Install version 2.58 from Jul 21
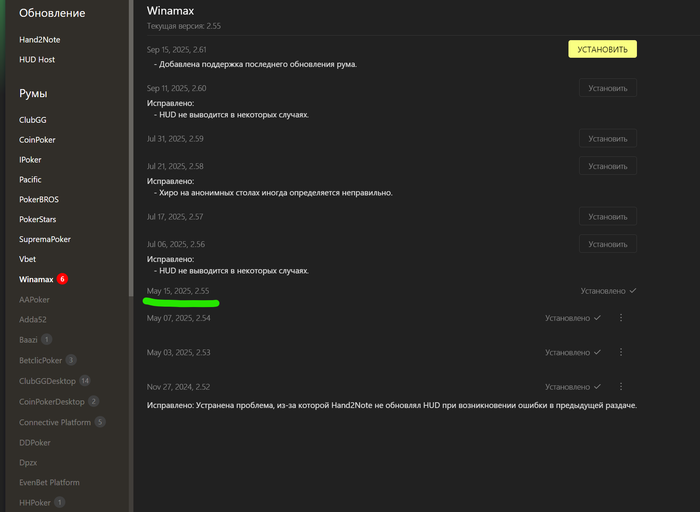Image resolution: width=700 pixels, height=512 pixels. coord(608,166)
